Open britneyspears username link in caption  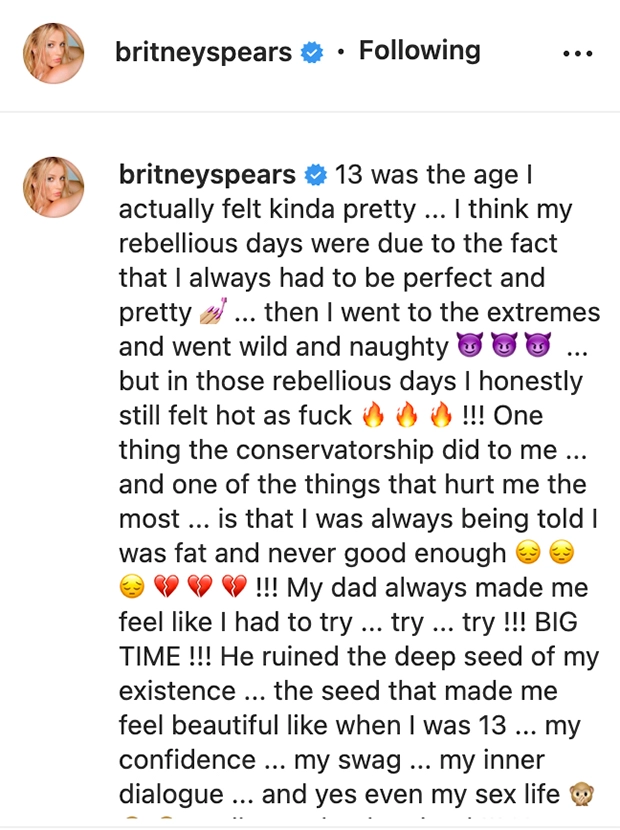207,175
